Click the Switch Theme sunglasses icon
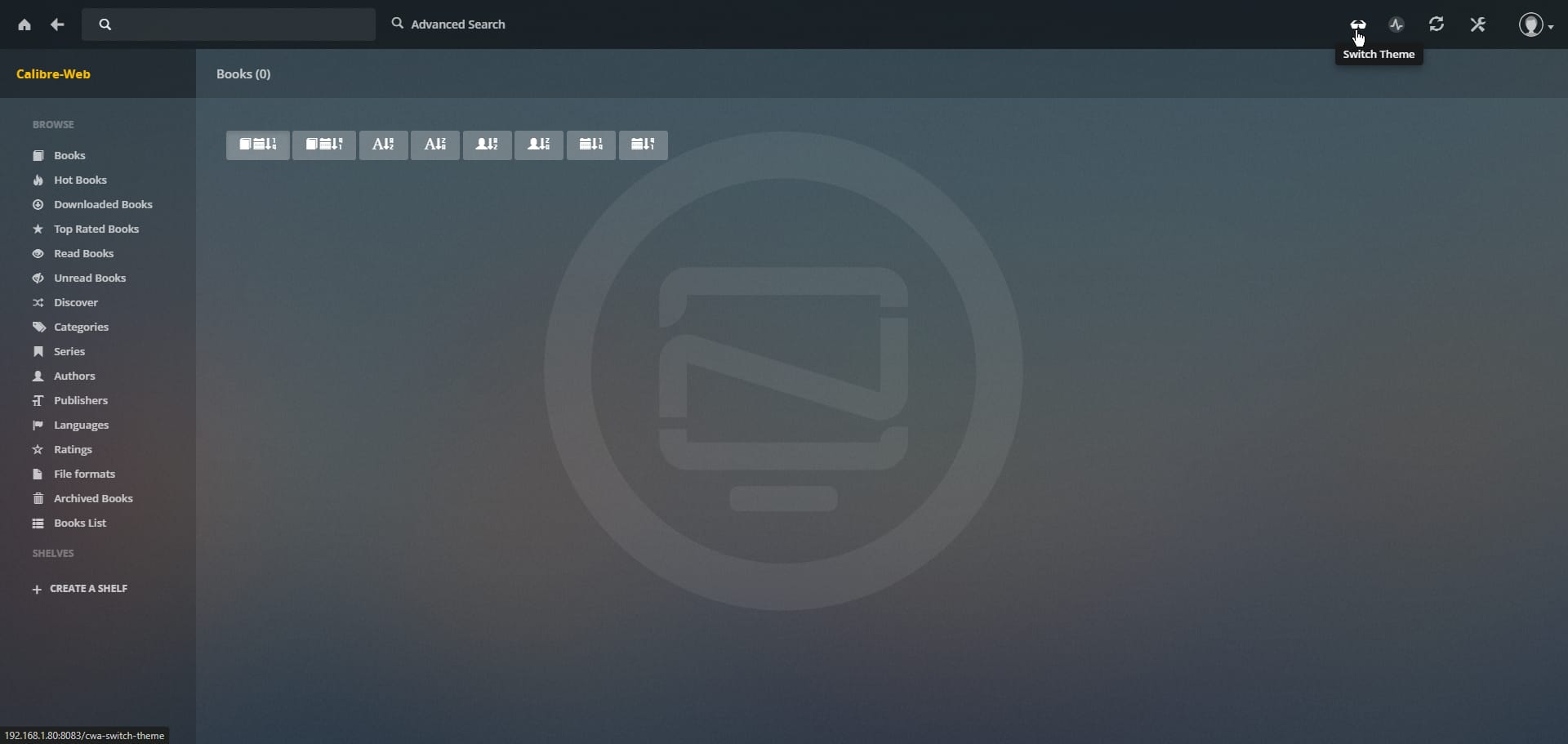Screen dimensions: 1568x744 point(1358,25)
